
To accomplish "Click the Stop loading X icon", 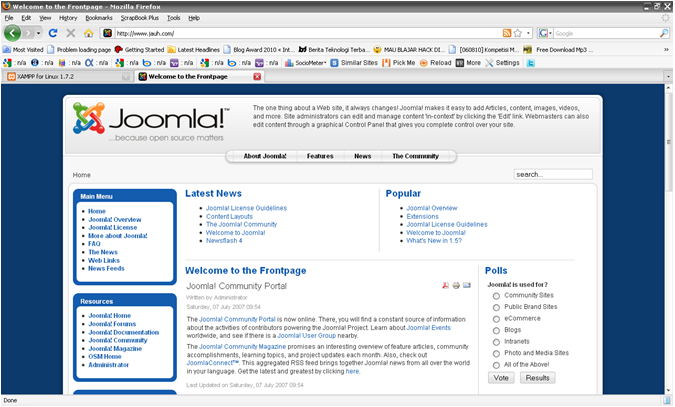I will coord(71,33).
